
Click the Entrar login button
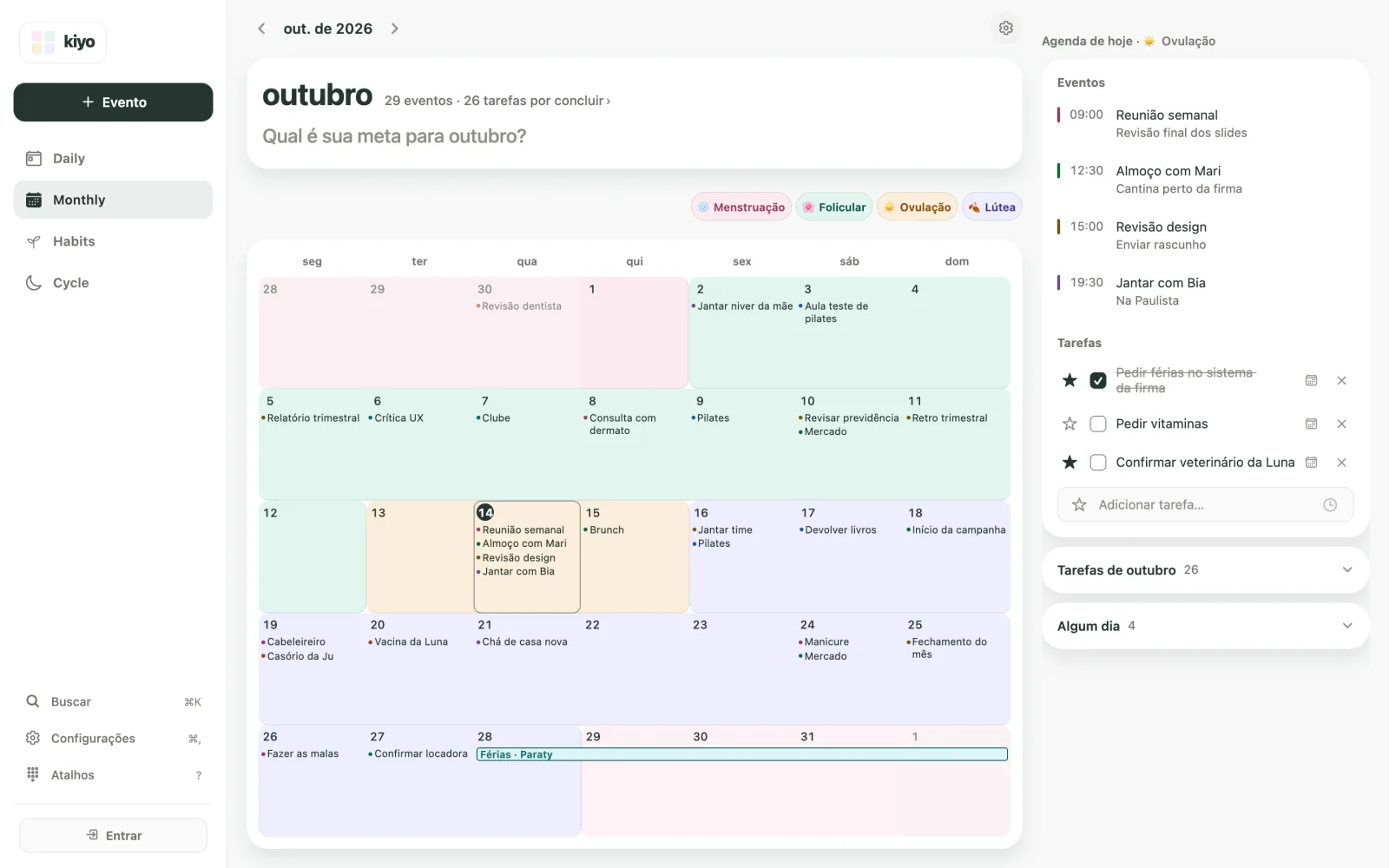[113, 835]
